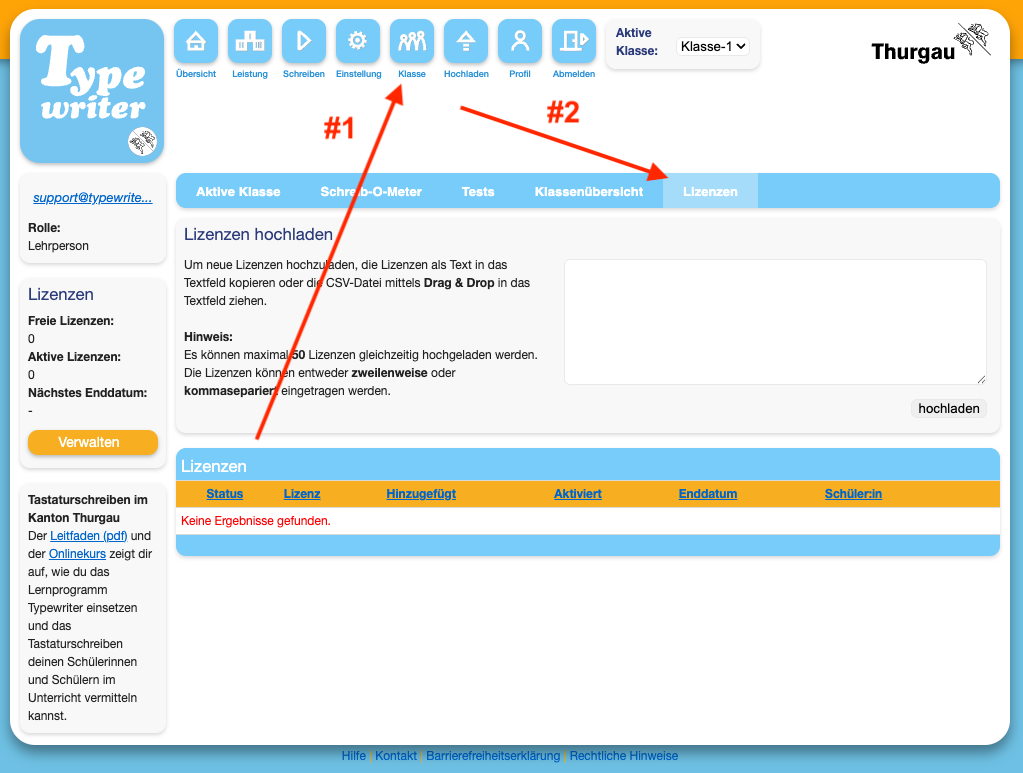The height and width of the screenshot is (773, 1023).
Task: Switch to the Aktive Klasse tab
Action: coord(238,192)
